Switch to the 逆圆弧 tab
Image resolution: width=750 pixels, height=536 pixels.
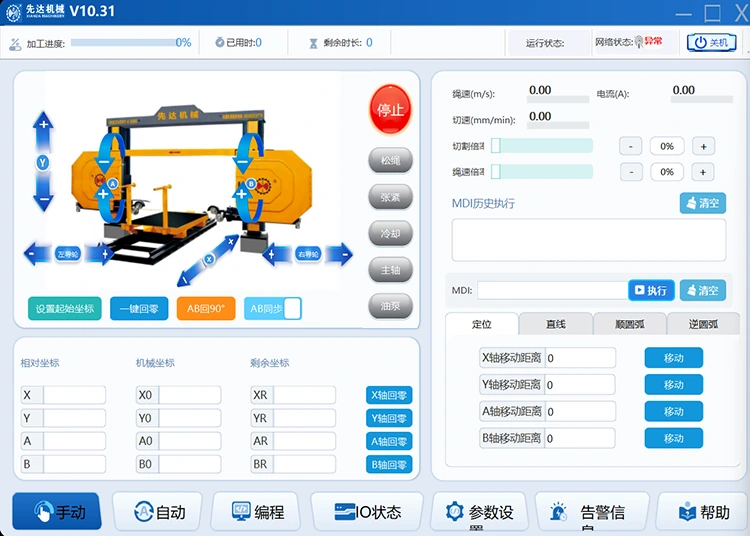point(703,324)
